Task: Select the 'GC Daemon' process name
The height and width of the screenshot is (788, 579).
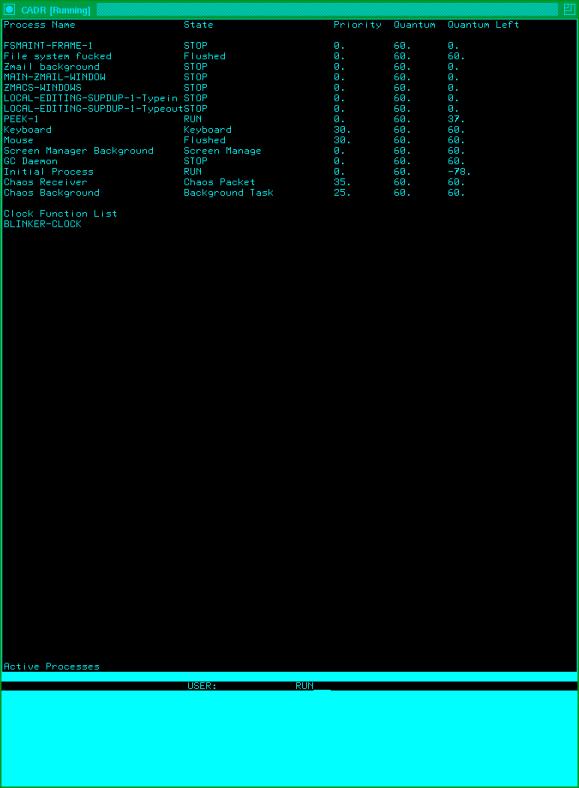Action: point(30,161)
